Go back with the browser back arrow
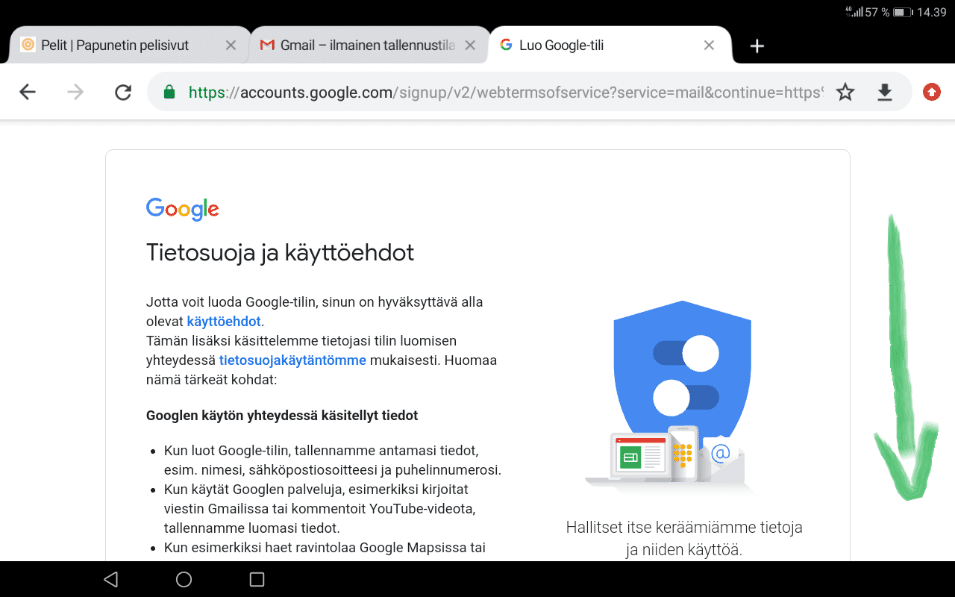955x597 pixels. (27, 92)
